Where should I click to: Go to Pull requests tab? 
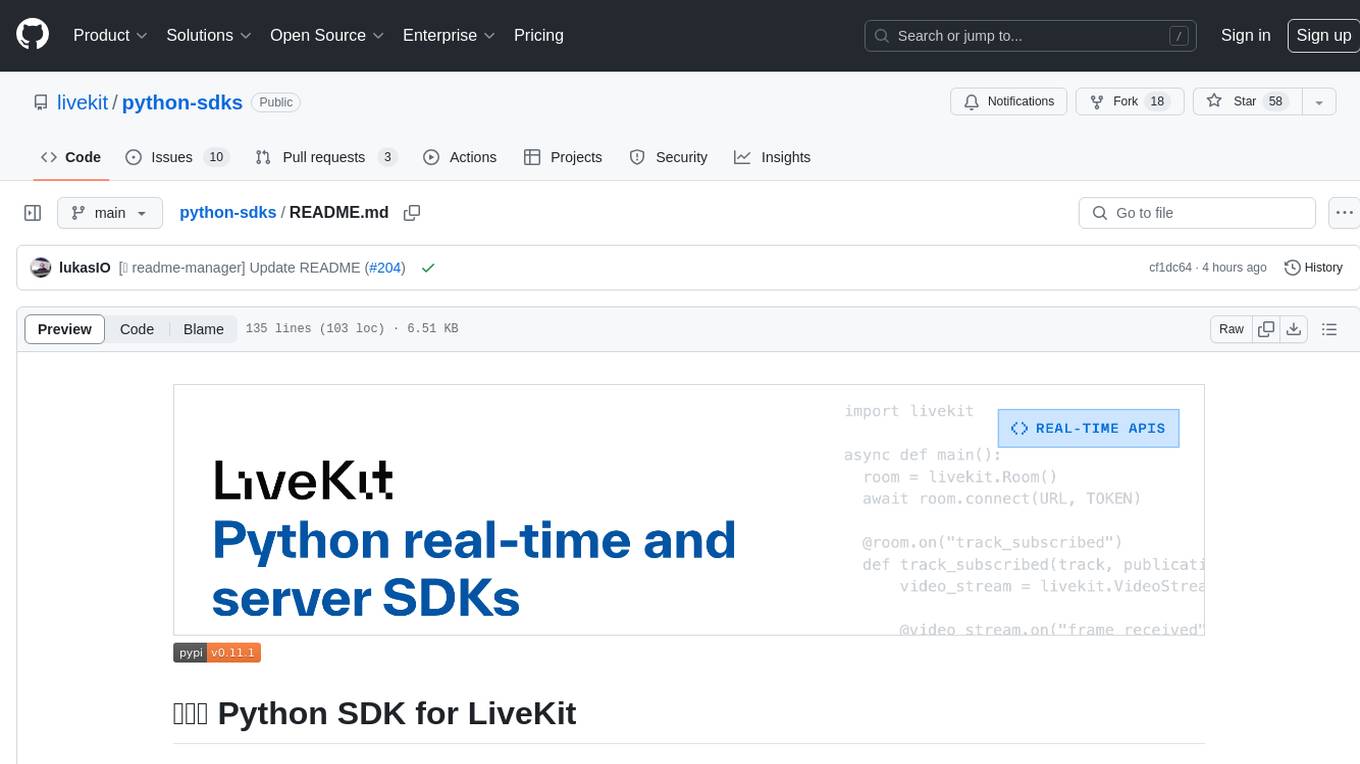pyautogui.click(x=325, y=157)
